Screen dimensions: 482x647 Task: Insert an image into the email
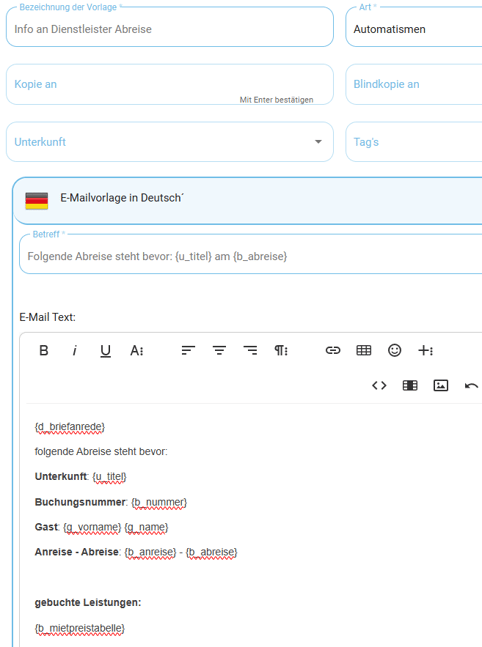(x=441, y=385)
